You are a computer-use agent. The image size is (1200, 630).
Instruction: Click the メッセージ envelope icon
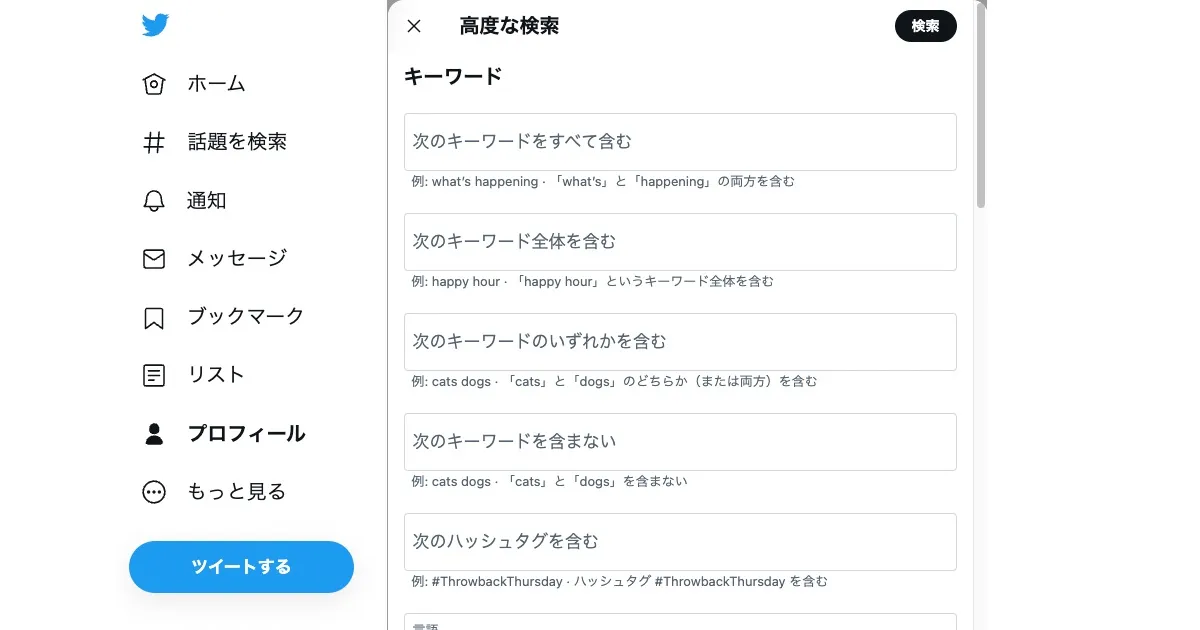(154, 259)
